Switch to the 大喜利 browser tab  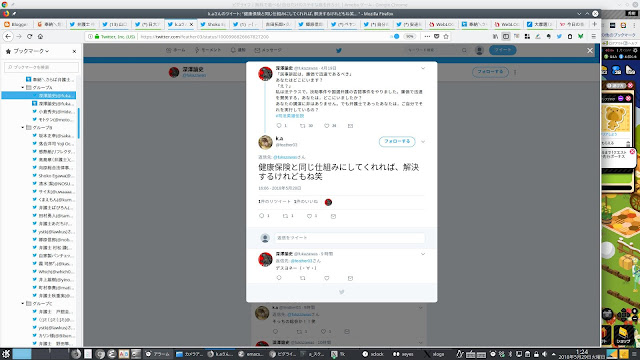pos(540,24)
